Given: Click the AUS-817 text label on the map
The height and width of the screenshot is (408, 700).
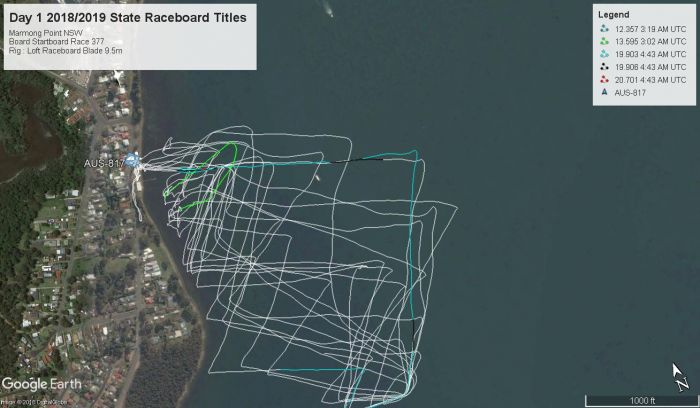Looking at the screenshot, I should (104, 163).
